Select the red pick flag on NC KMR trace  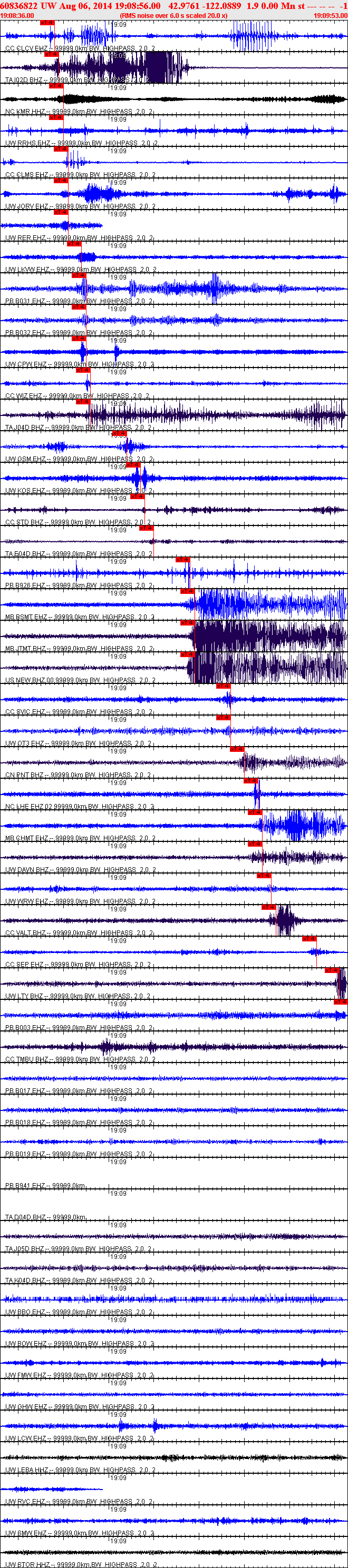pos(55,86)
